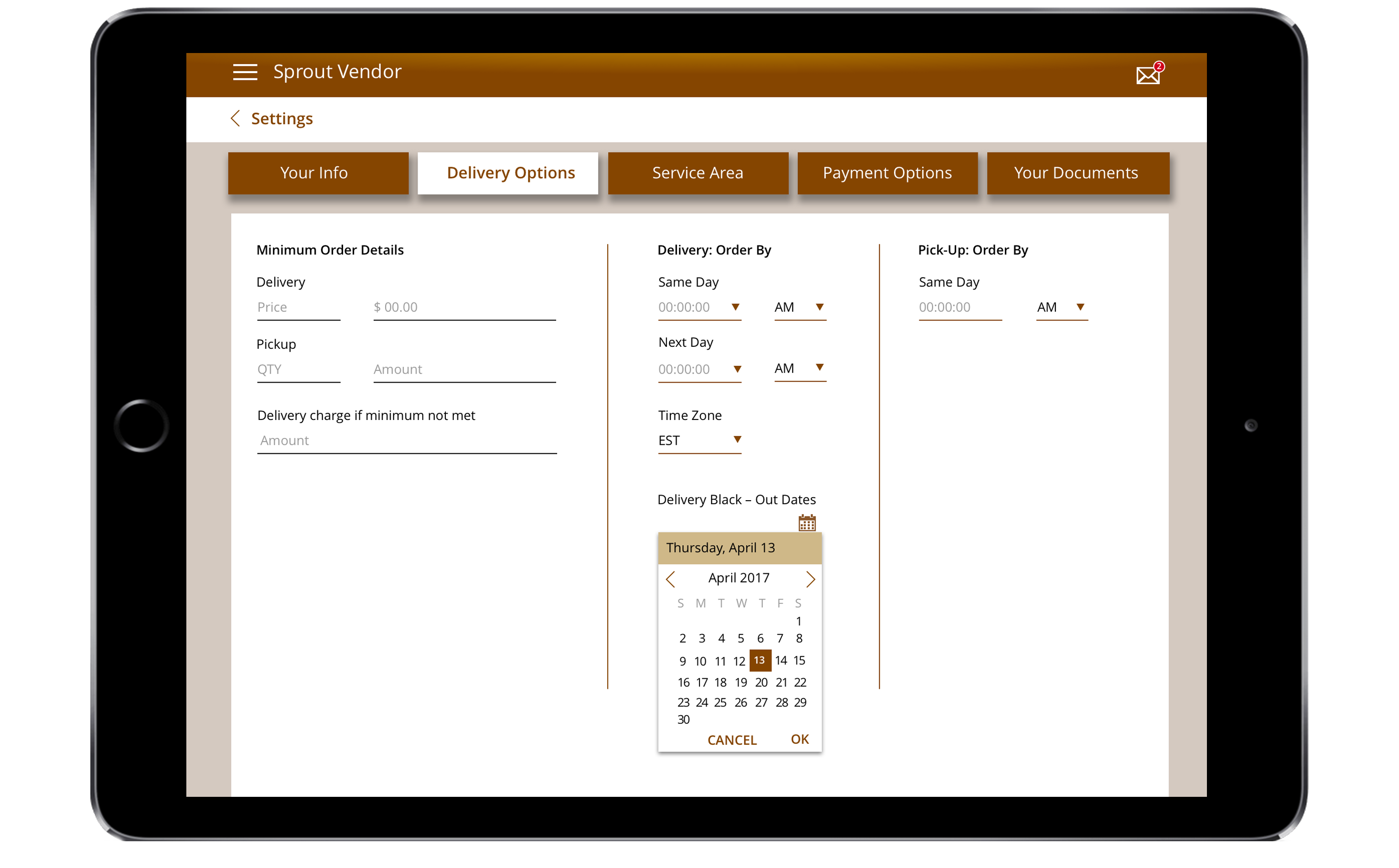This screenshot has width=1399, height=868.
Task: Pick April 22 in the calendar
Action: [x=800, y=682]
